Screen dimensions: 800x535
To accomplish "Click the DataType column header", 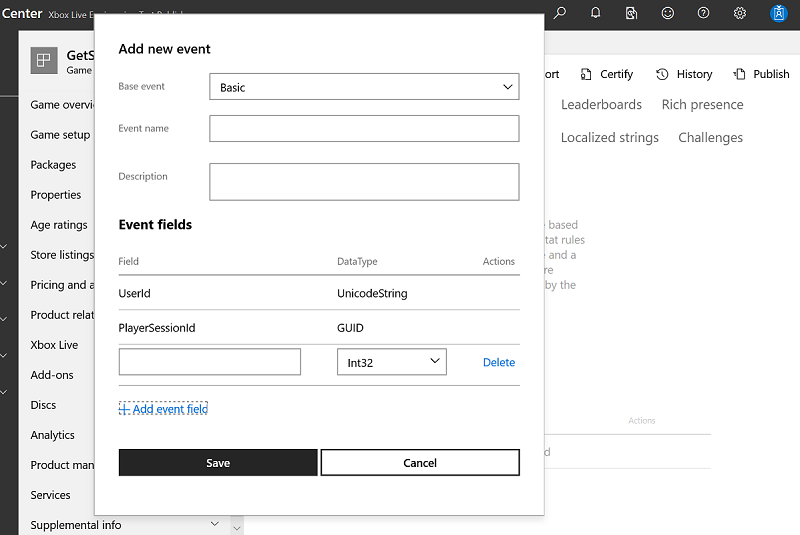I will 357,261.
